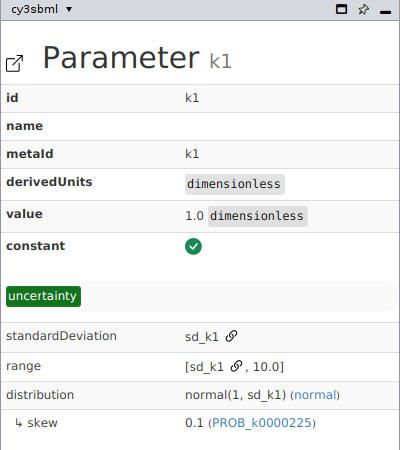This screenshot has height=450, width=400.
Task: Click the green uncertainty badge
Action: [43, 296]
